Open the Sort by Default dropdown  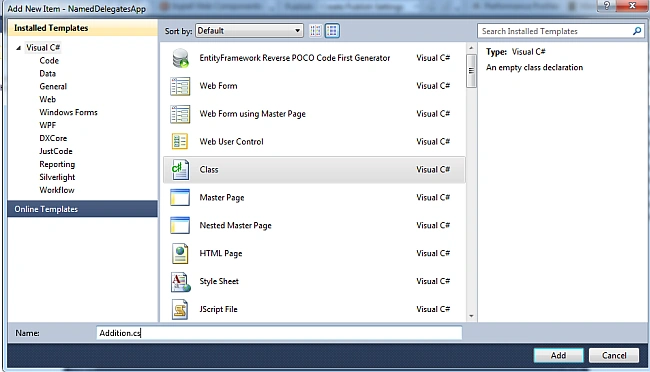[x=249, y=31]
